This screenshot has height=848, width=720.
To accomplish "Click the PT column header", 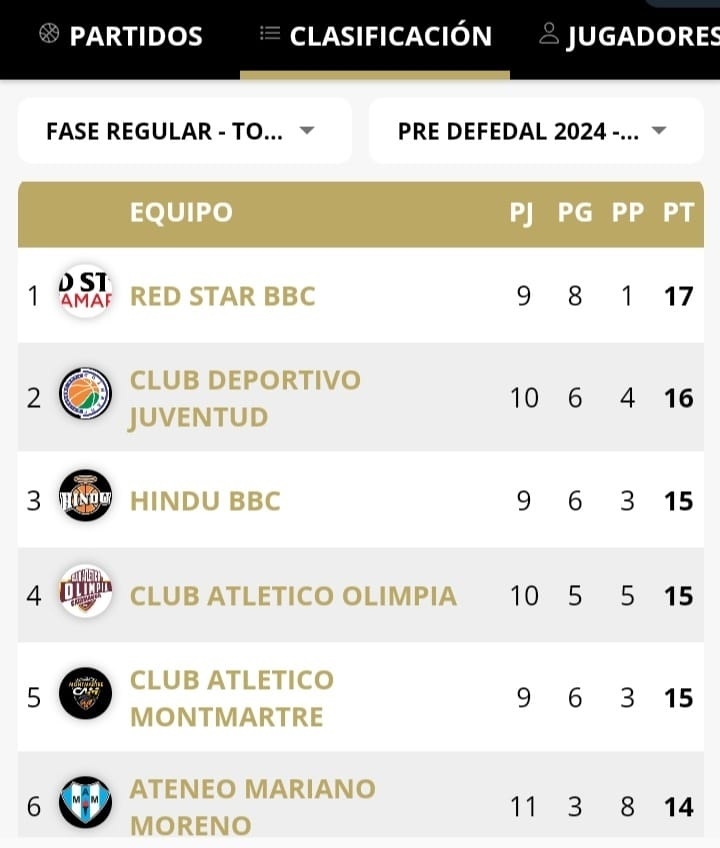I will point(678,213).
